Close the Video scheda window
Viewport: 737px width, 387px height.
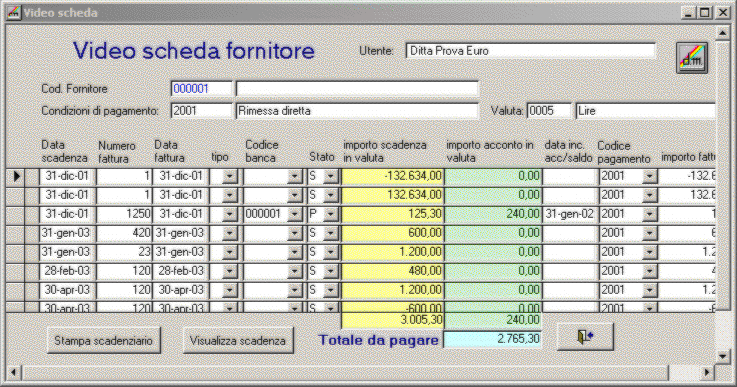pyautogui.click(x=722, y=13)
